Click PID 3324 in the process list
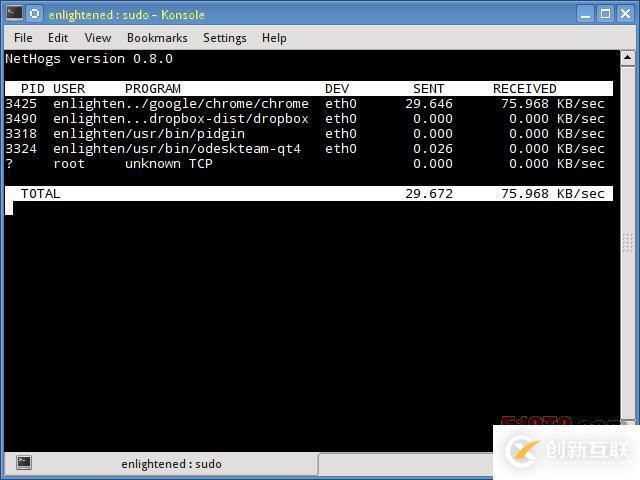The image size is (640, 480). [21, 149]
